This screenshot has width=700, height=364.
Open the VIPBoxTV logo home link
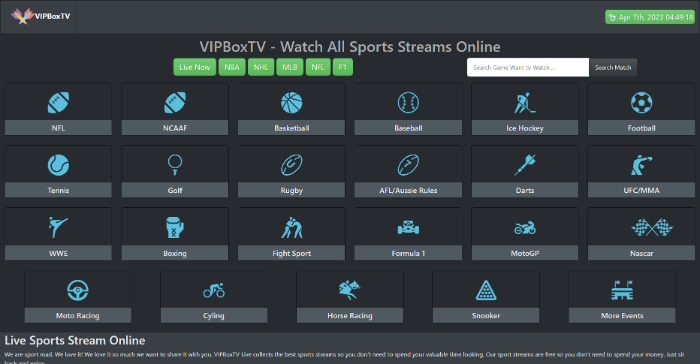[41, 16]
